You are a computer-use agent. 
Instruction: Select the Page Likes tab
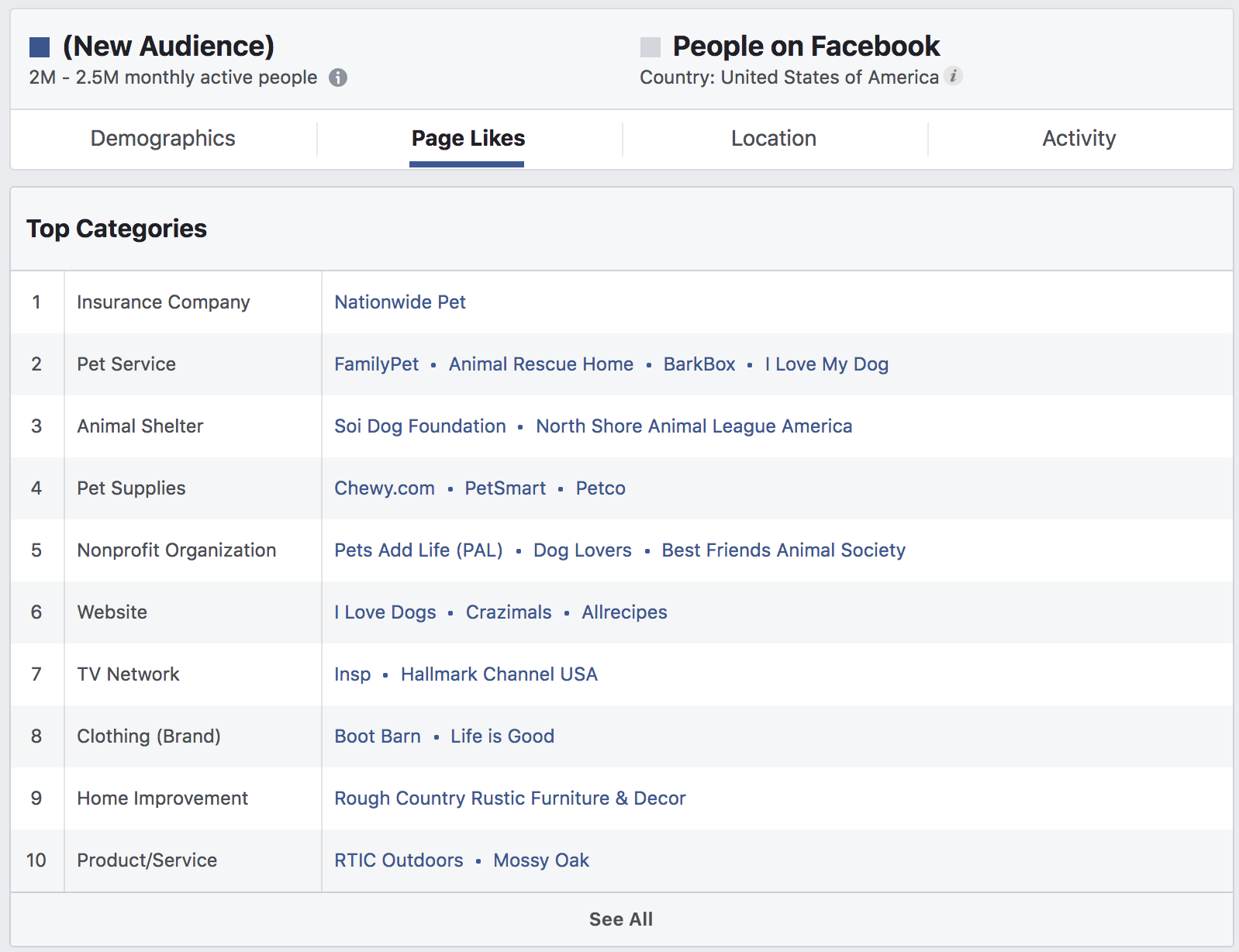(x=468, y=139)
